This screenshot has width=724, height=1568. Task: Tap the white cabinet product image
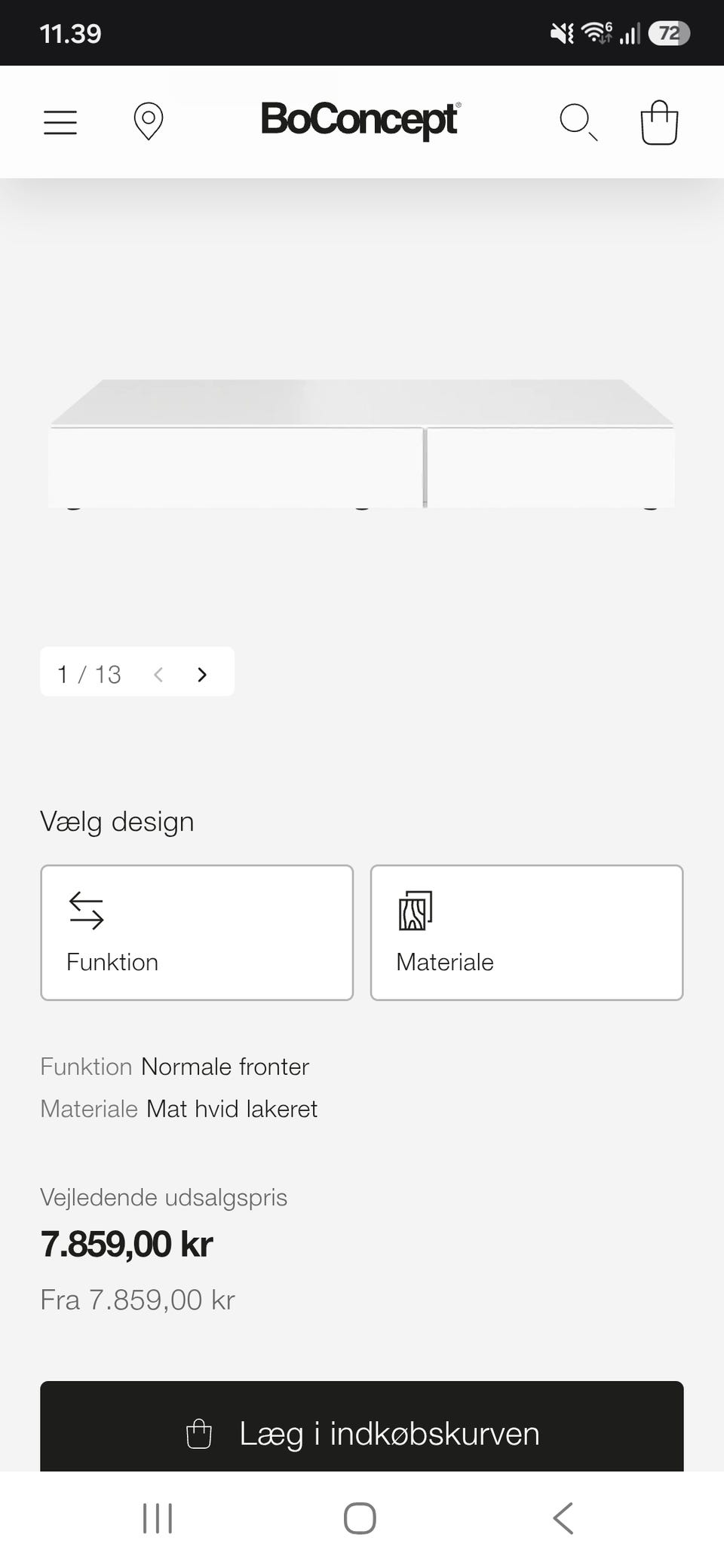[x=362, y=443]
